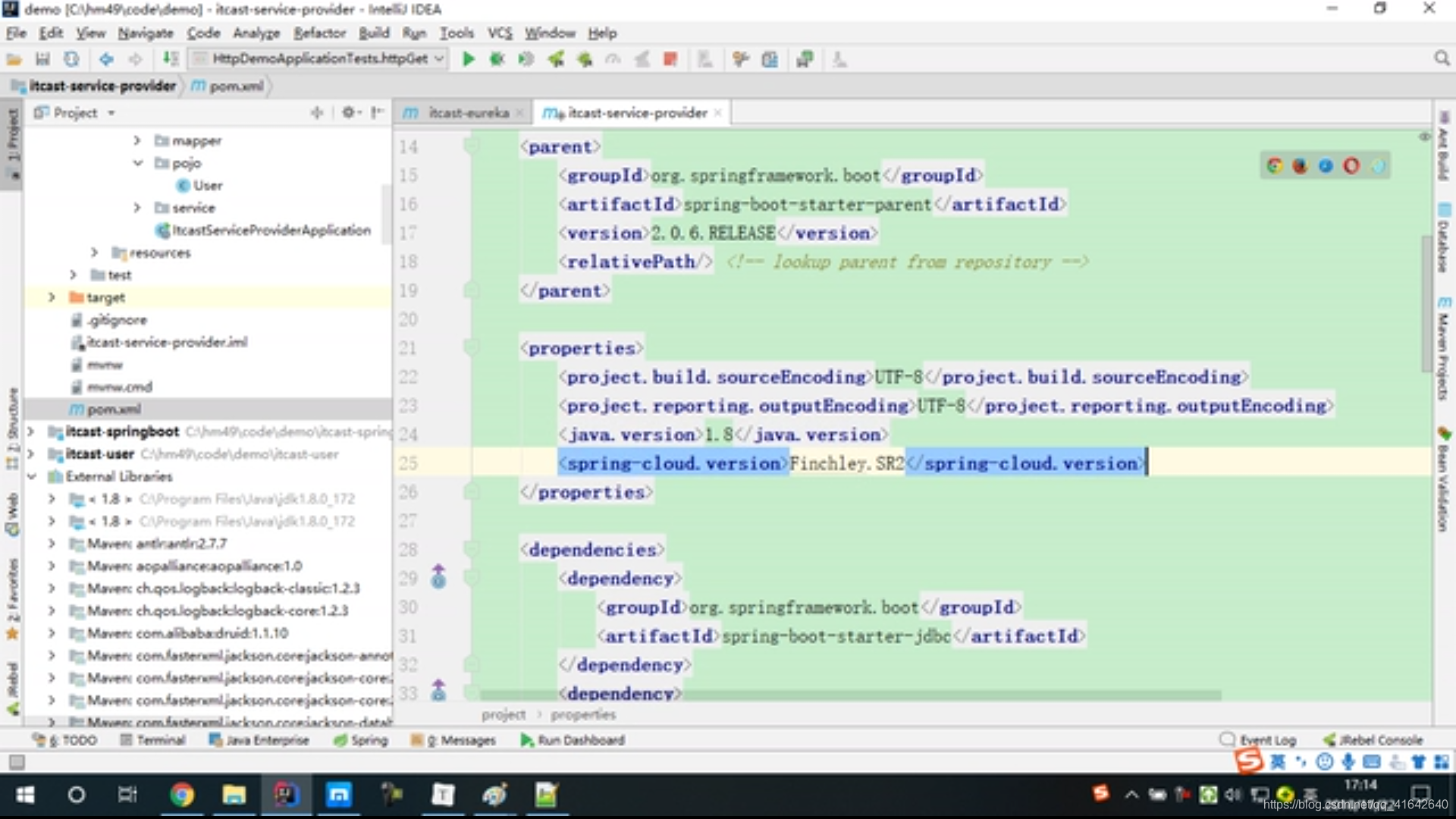Expand the itcast-user module
This screenshot has height=819, width=1456.
click(x=30, y=454)
